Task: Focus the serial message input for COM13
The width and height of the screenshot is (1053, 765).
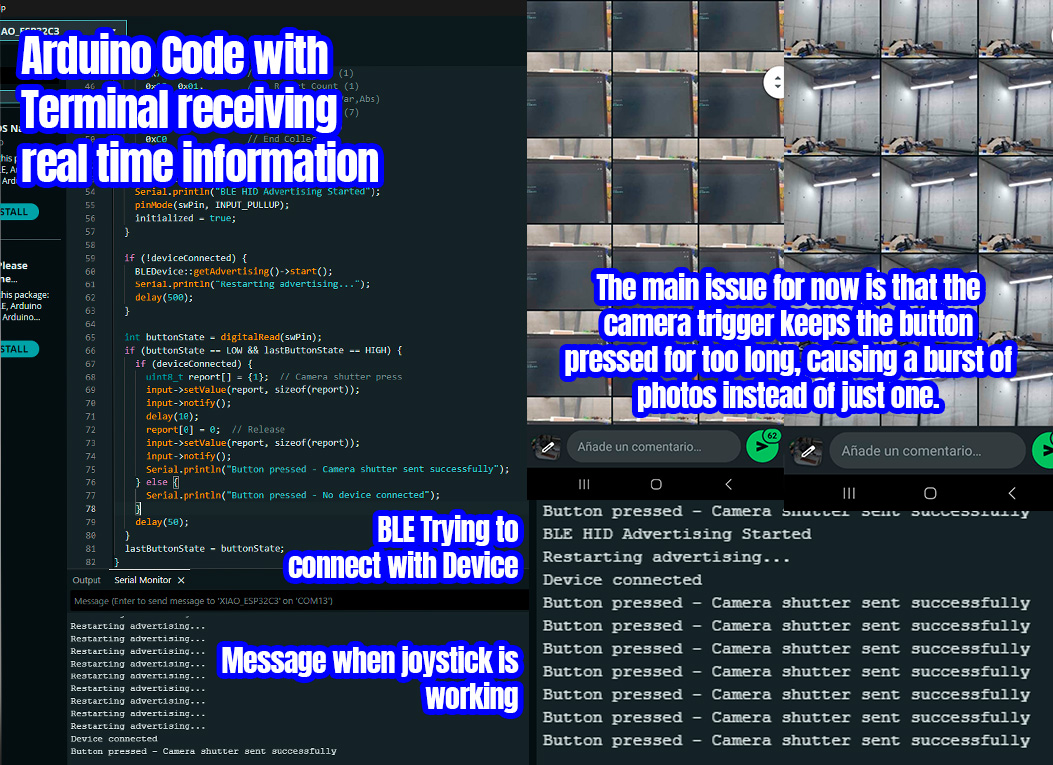Action: 299,601
